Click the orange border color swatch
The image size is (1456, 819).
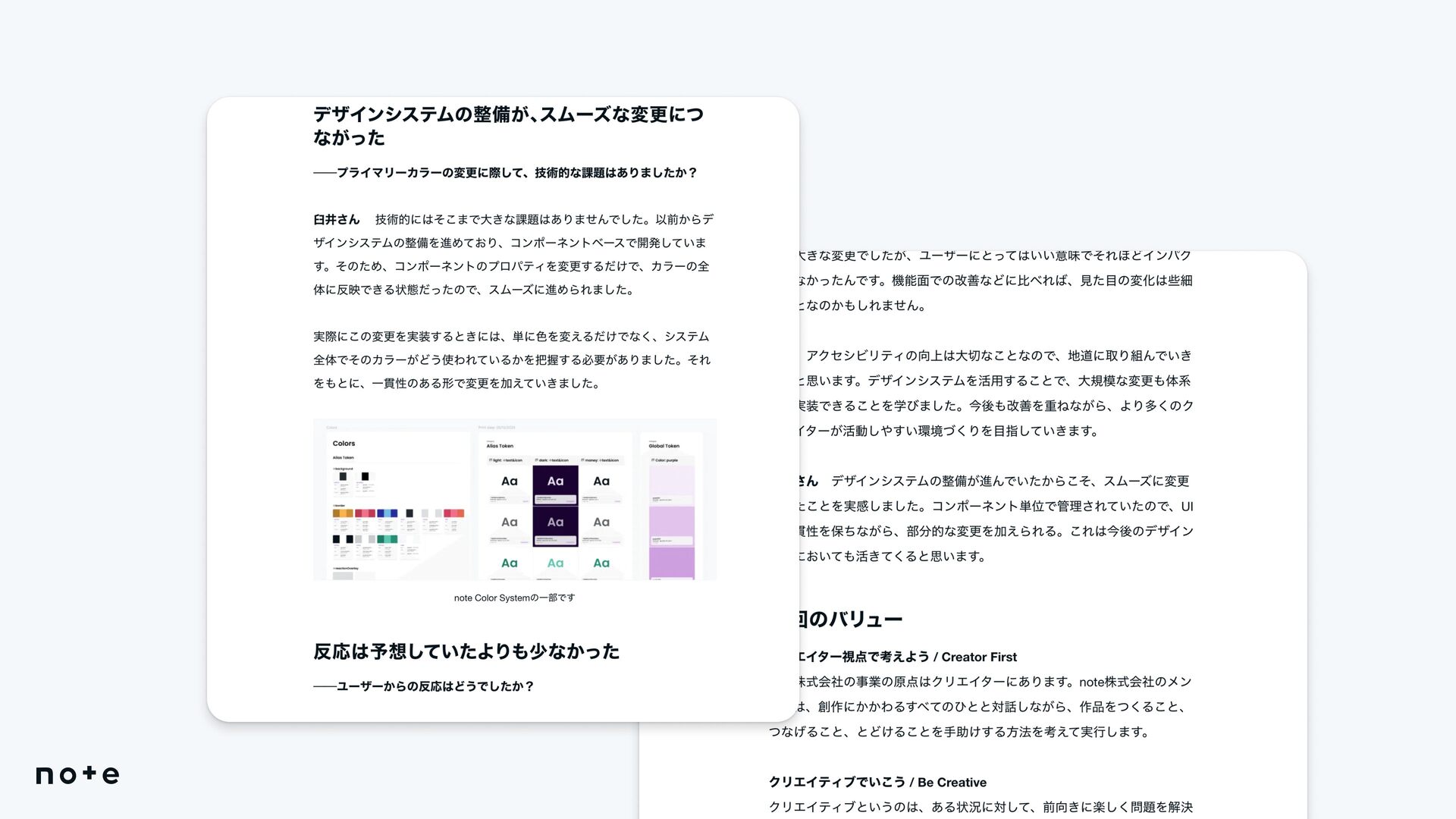click(342, 513)
